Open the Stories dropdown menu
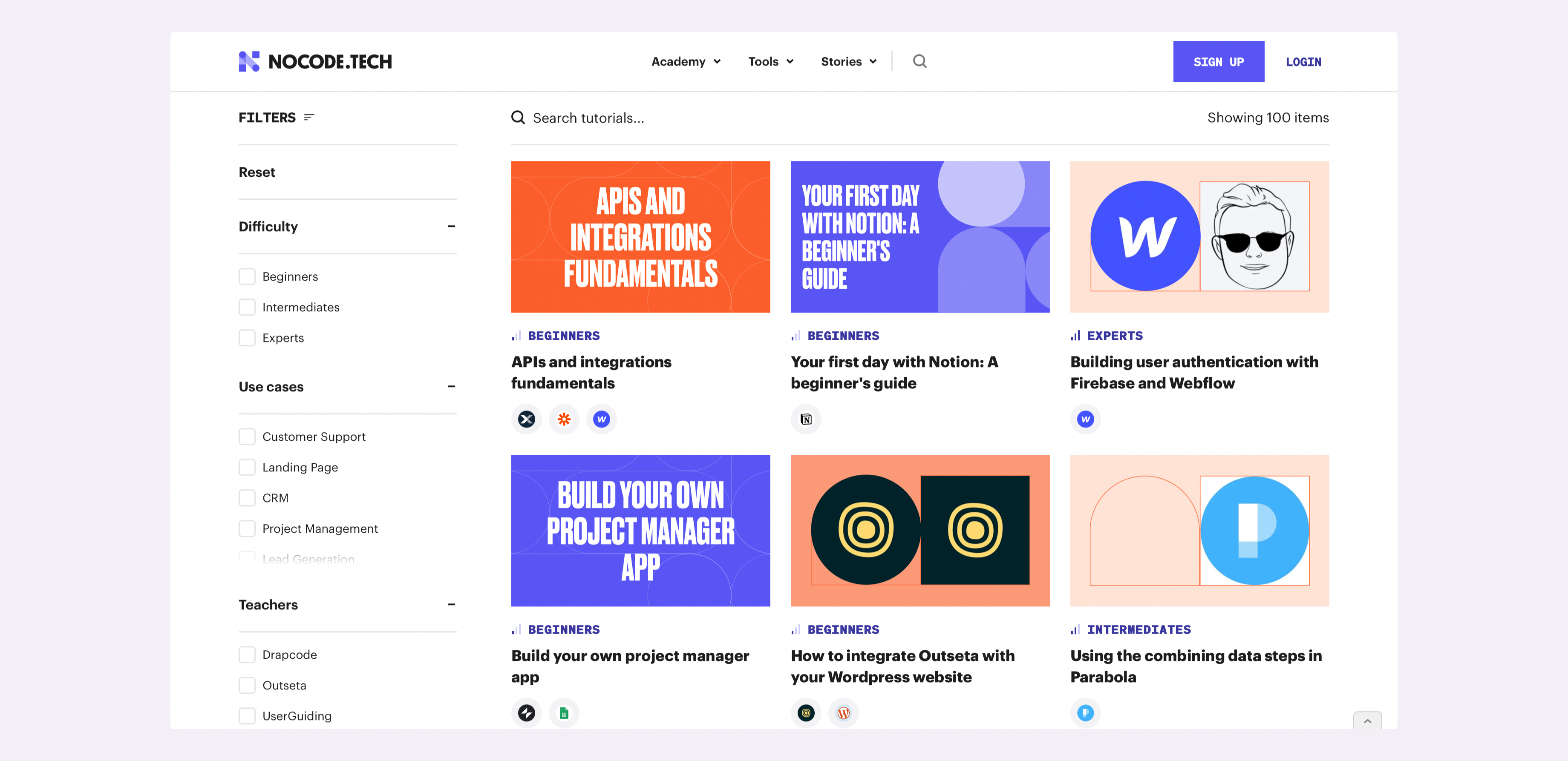 coord(848,61)
